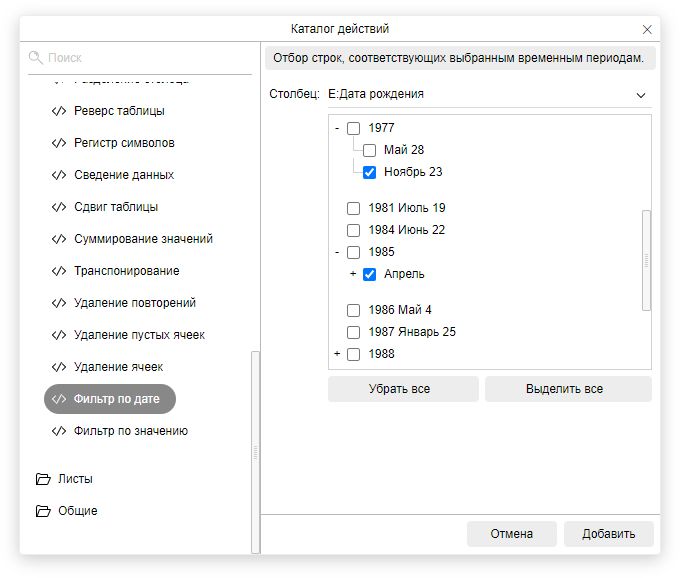Uncheck the Ноябрь 23 checkbox
This screenshot has height=578, width=680.
click(x=369, y=172)
